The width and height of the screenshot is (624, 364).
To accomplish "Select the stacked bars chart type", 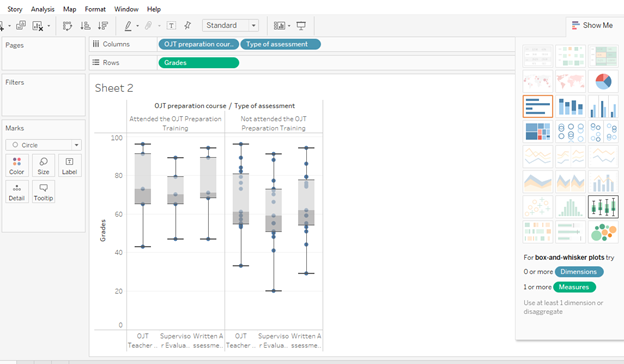I will 570,106.
